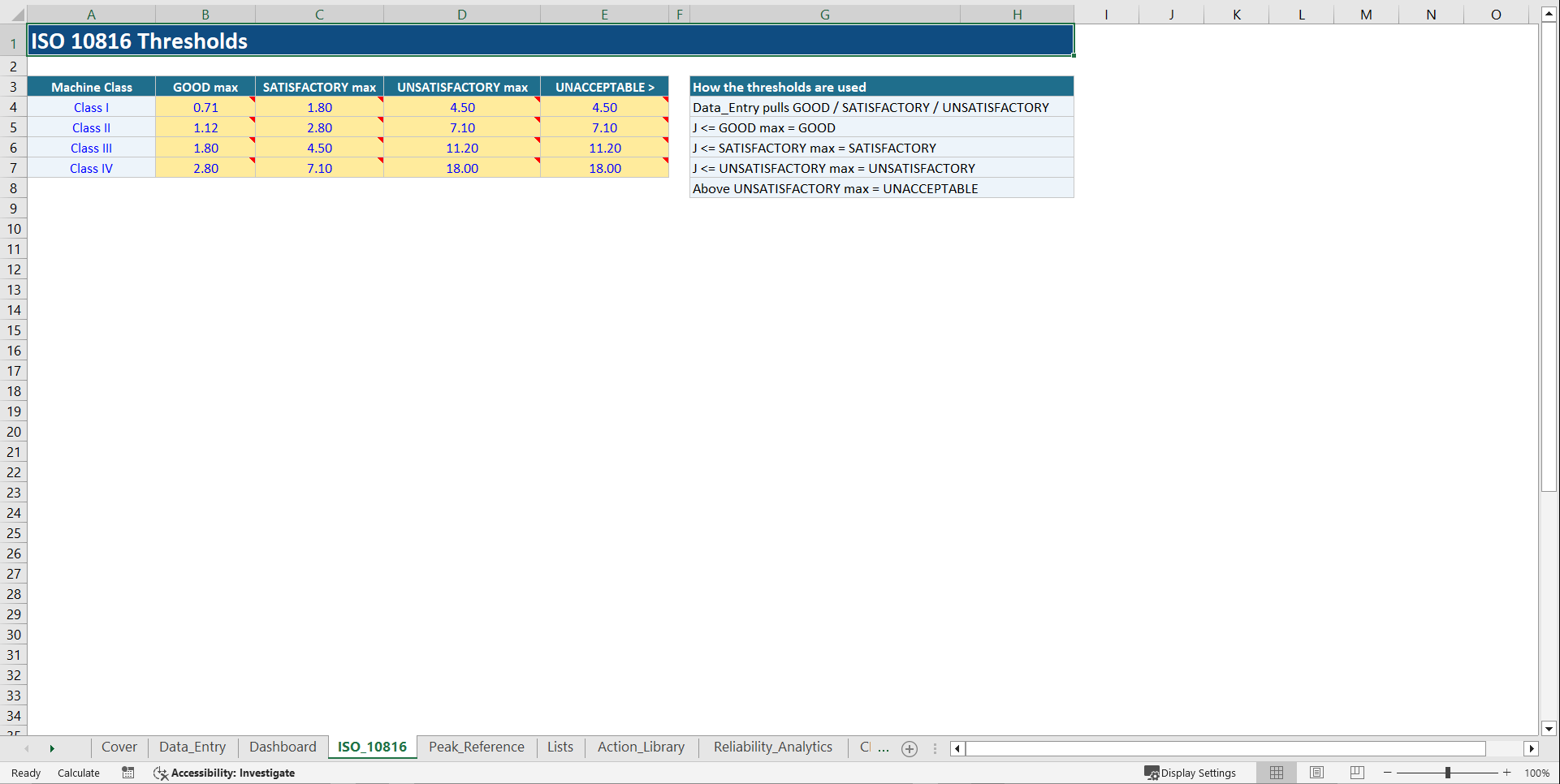Click the next sheet navigation arrow

[x=52, y=747]
